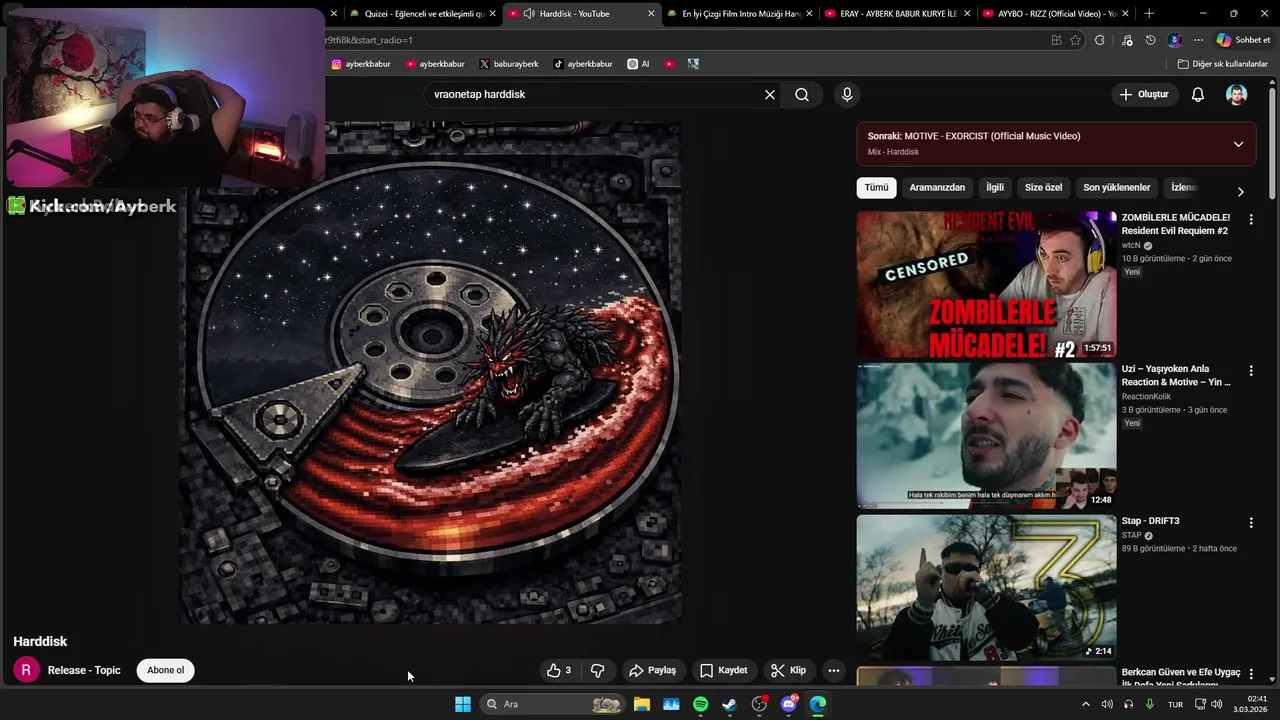Click the Klip clip button
Screen dimensions: 1280x720
coord(788,670)
